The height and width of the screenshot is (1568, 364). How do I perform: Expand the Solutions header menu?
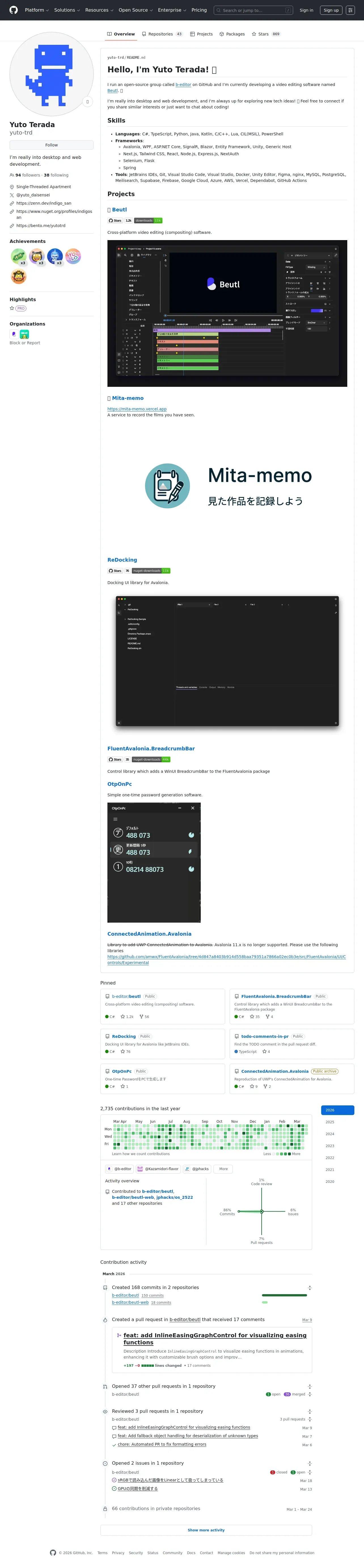click(67, 10)
